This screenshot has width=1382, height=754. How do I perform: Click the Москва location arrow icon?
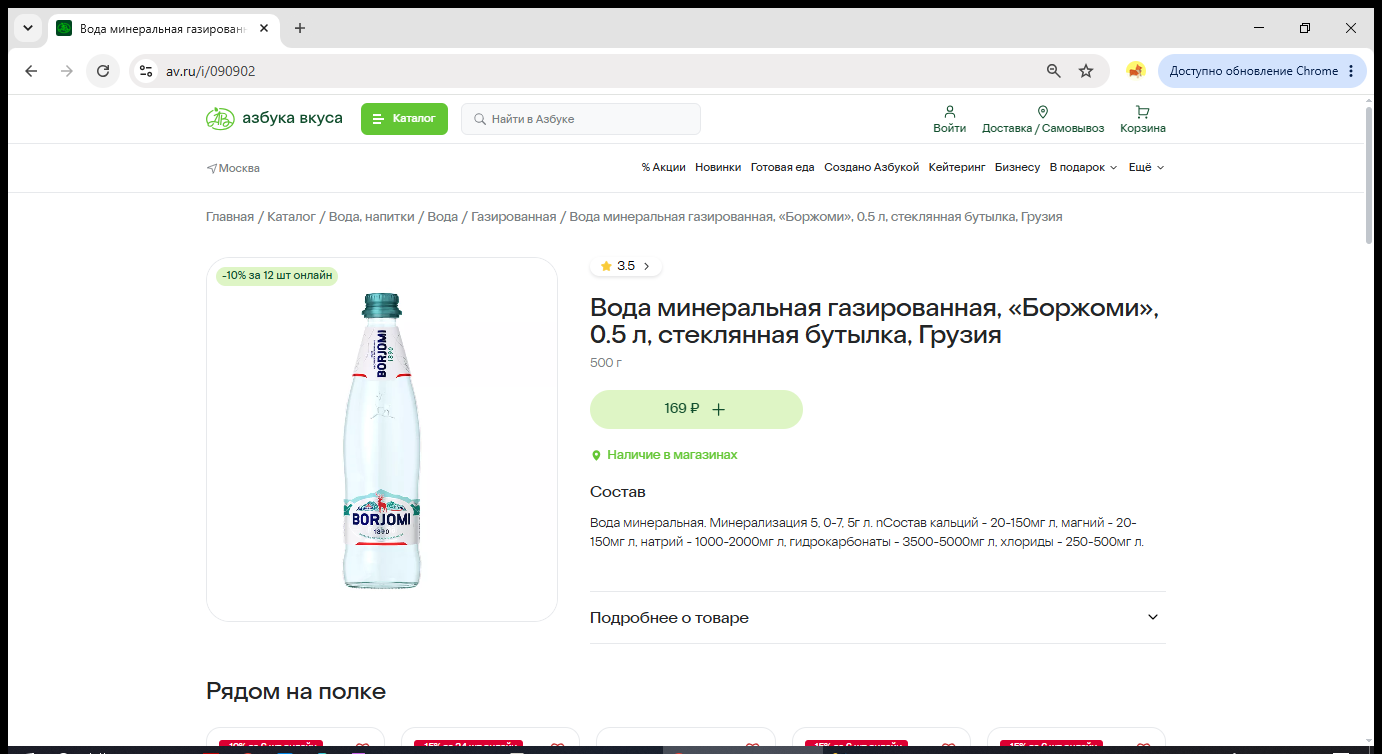(x=212, y=168)
